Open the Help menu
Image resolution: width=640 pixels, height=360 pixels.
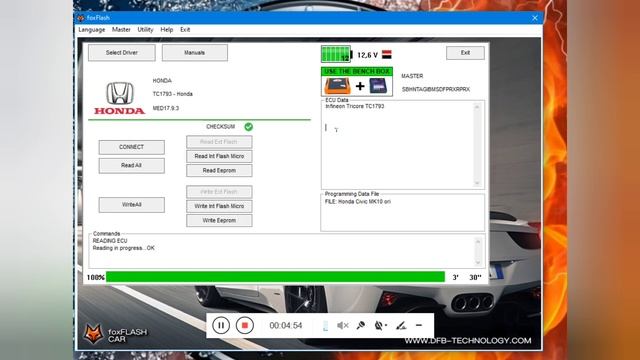(167, 30)
